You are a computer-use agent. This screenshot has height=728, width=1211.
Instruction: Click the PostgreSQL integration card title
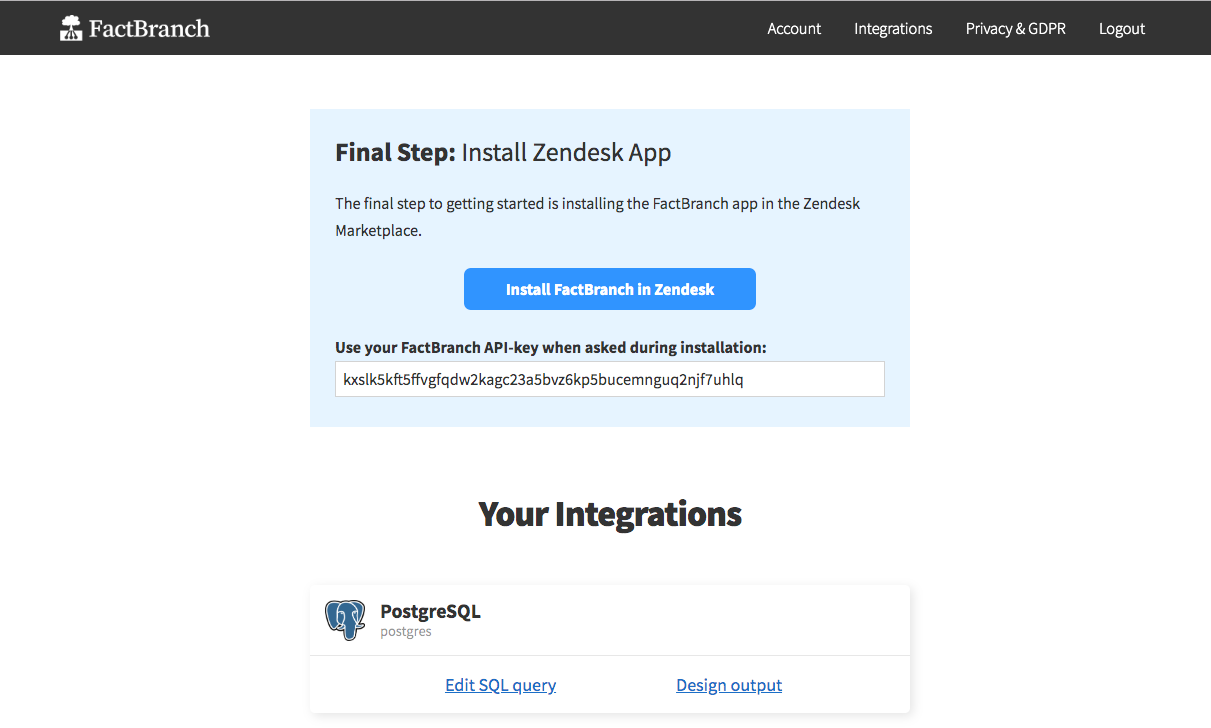click(430, 611)
